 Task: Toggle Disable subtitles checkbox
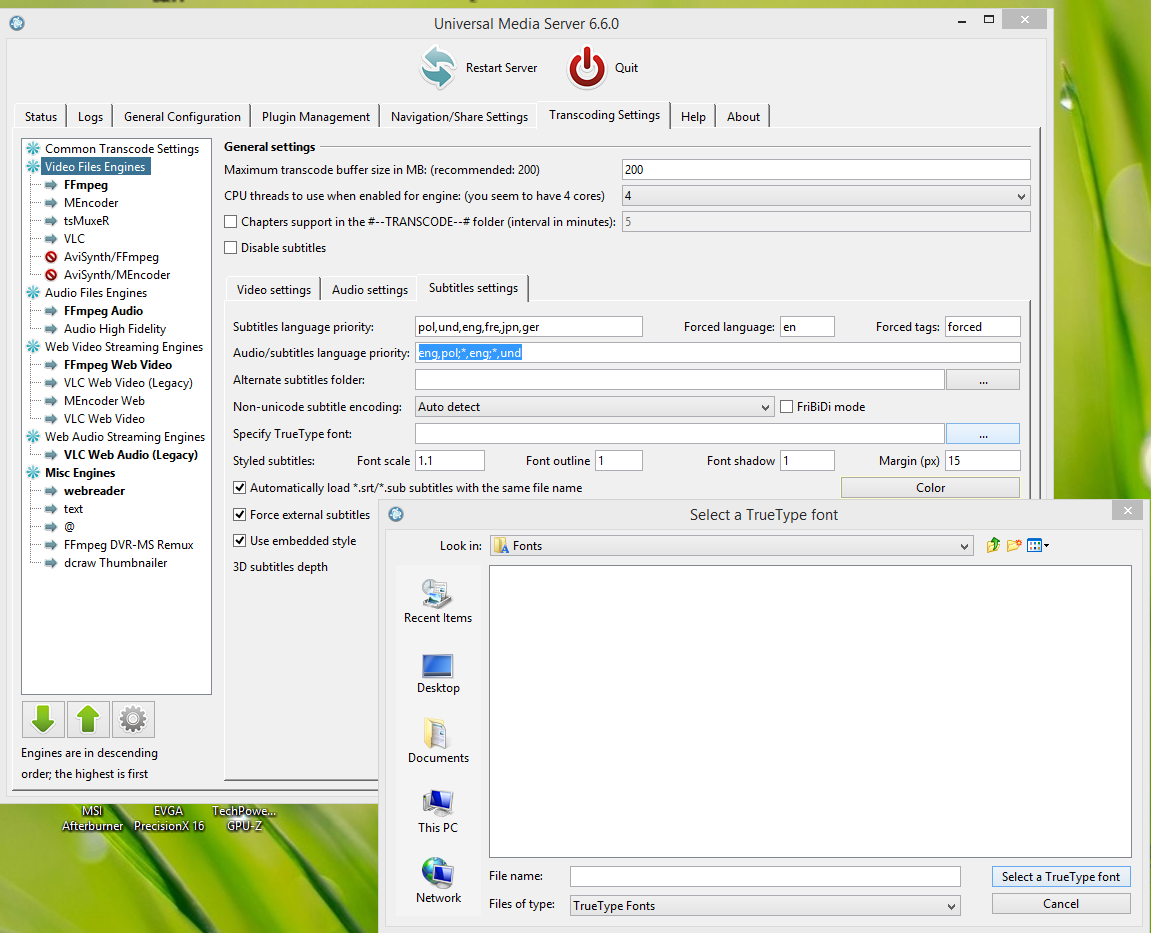pos(230,247)
